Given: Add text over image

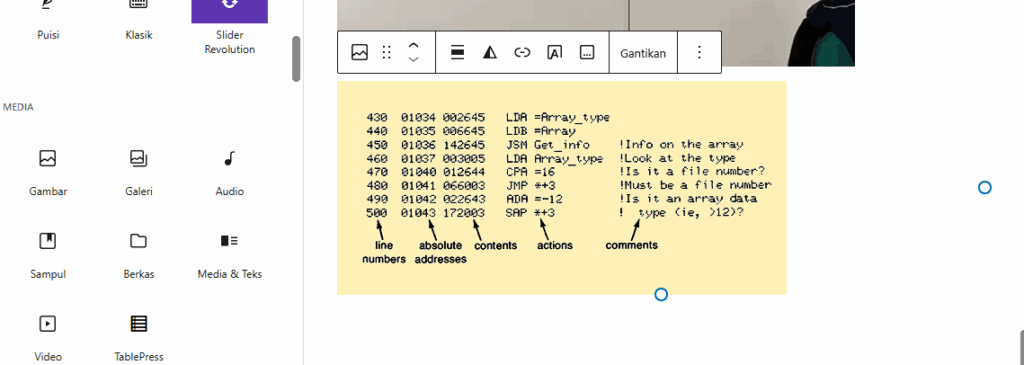Looking at the screenshot, I should (554, 53).
